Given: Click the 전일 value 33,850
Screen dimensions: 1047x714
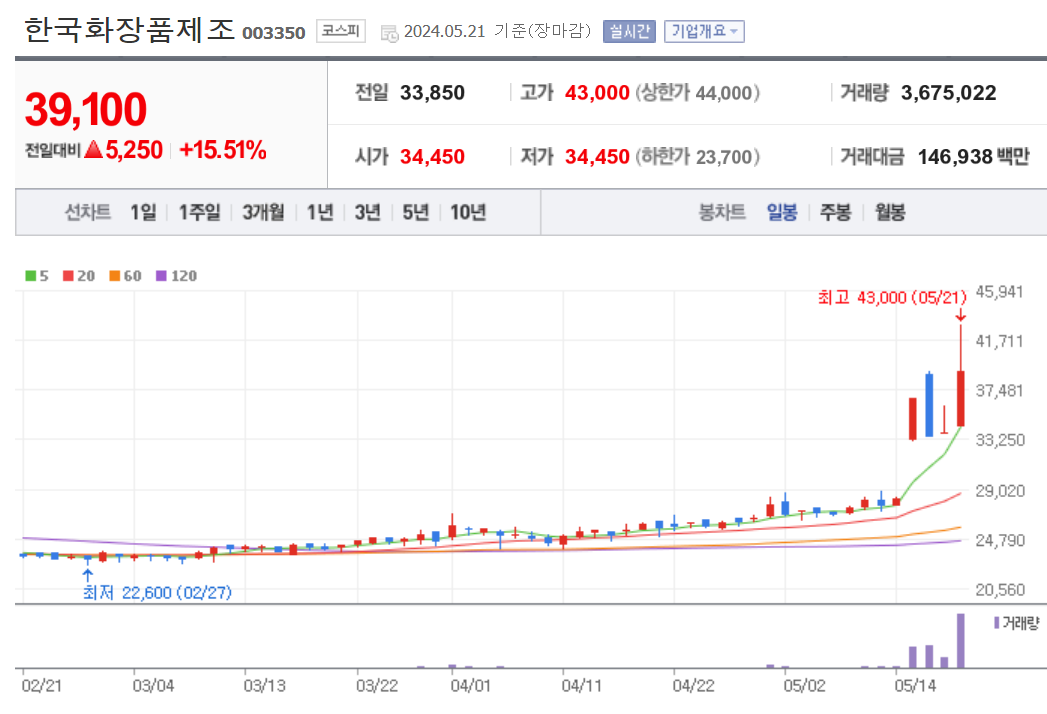Looking at the screenshot, I should (x=432, y=92).
